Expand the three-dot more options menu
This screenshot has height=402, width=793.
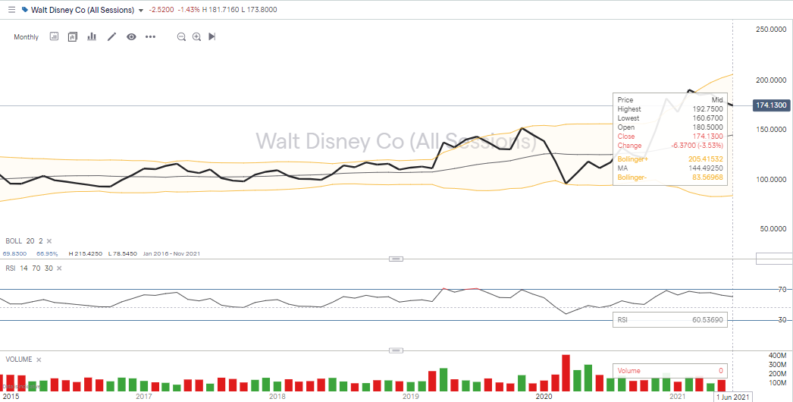pos(150,37)
